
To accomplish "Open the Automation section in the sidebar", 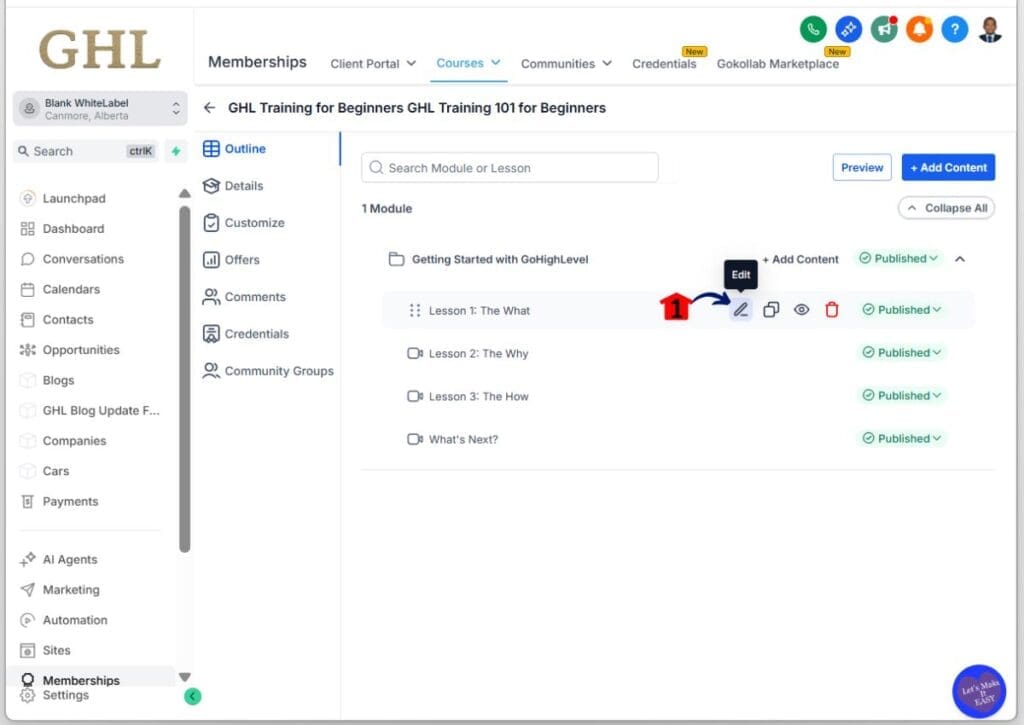I will 73,619.
